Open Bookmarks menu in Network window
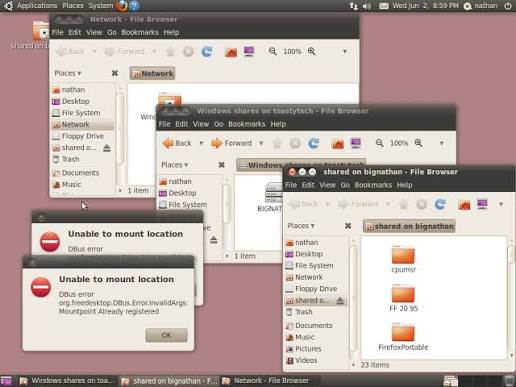 pyautogui.click(x=140, y=32)
